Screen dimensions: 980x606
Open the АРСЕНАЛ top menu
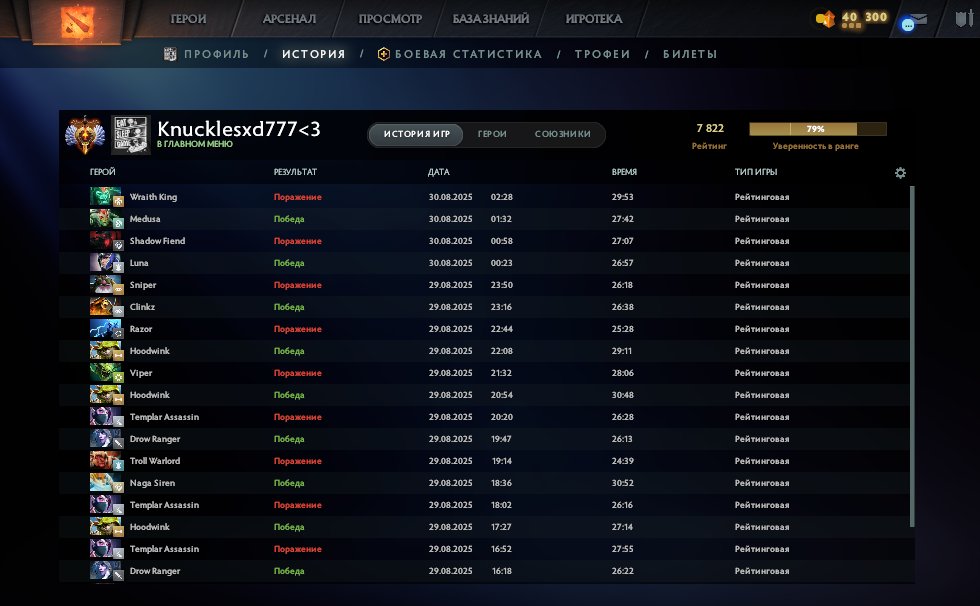point(289,19)
